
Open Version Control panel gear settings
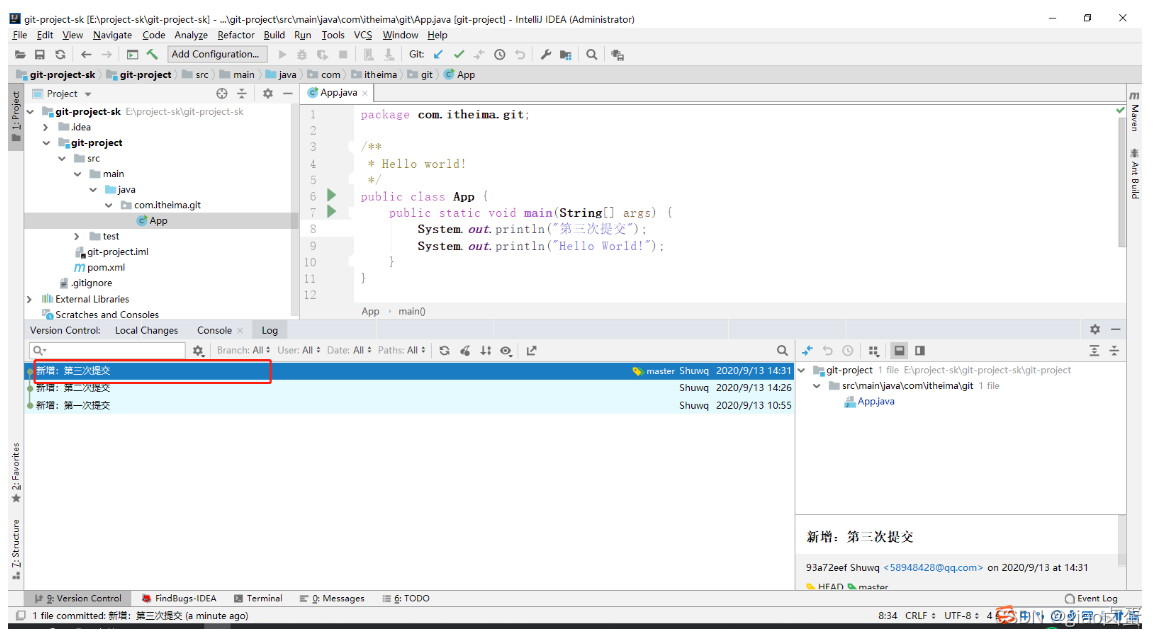point(1095,329)
